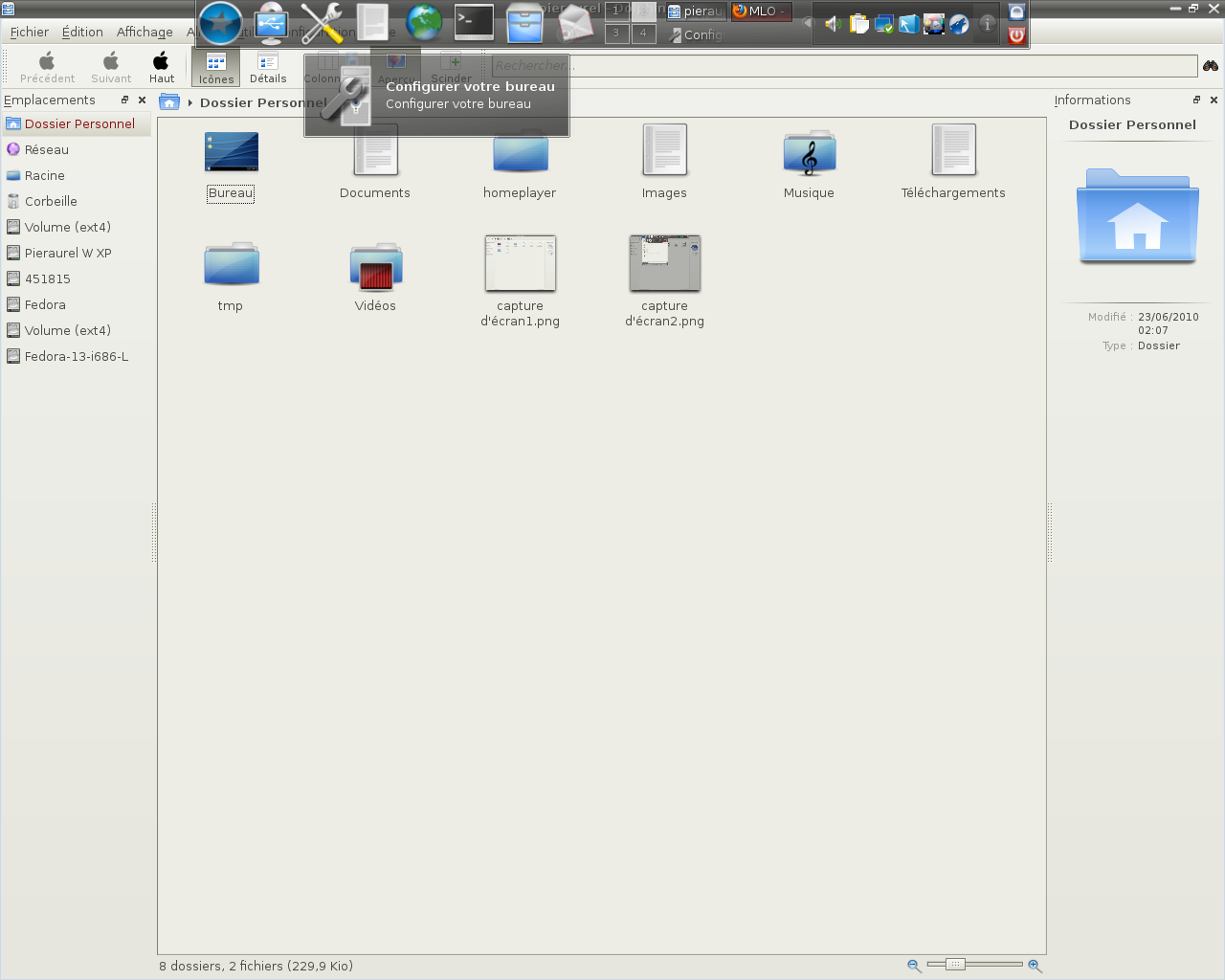This screenshot has width=1225, height=980.
Task: Click the binoculars search icon
Action: point(1211,65)
